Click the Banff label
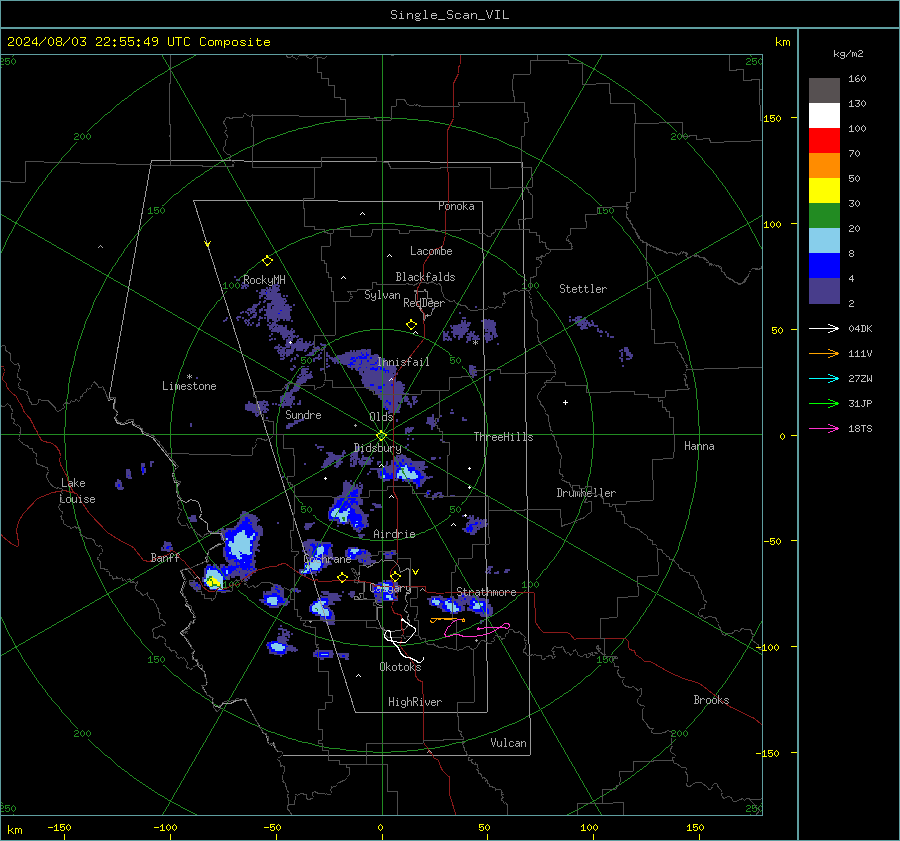 [x=165, y=558]
